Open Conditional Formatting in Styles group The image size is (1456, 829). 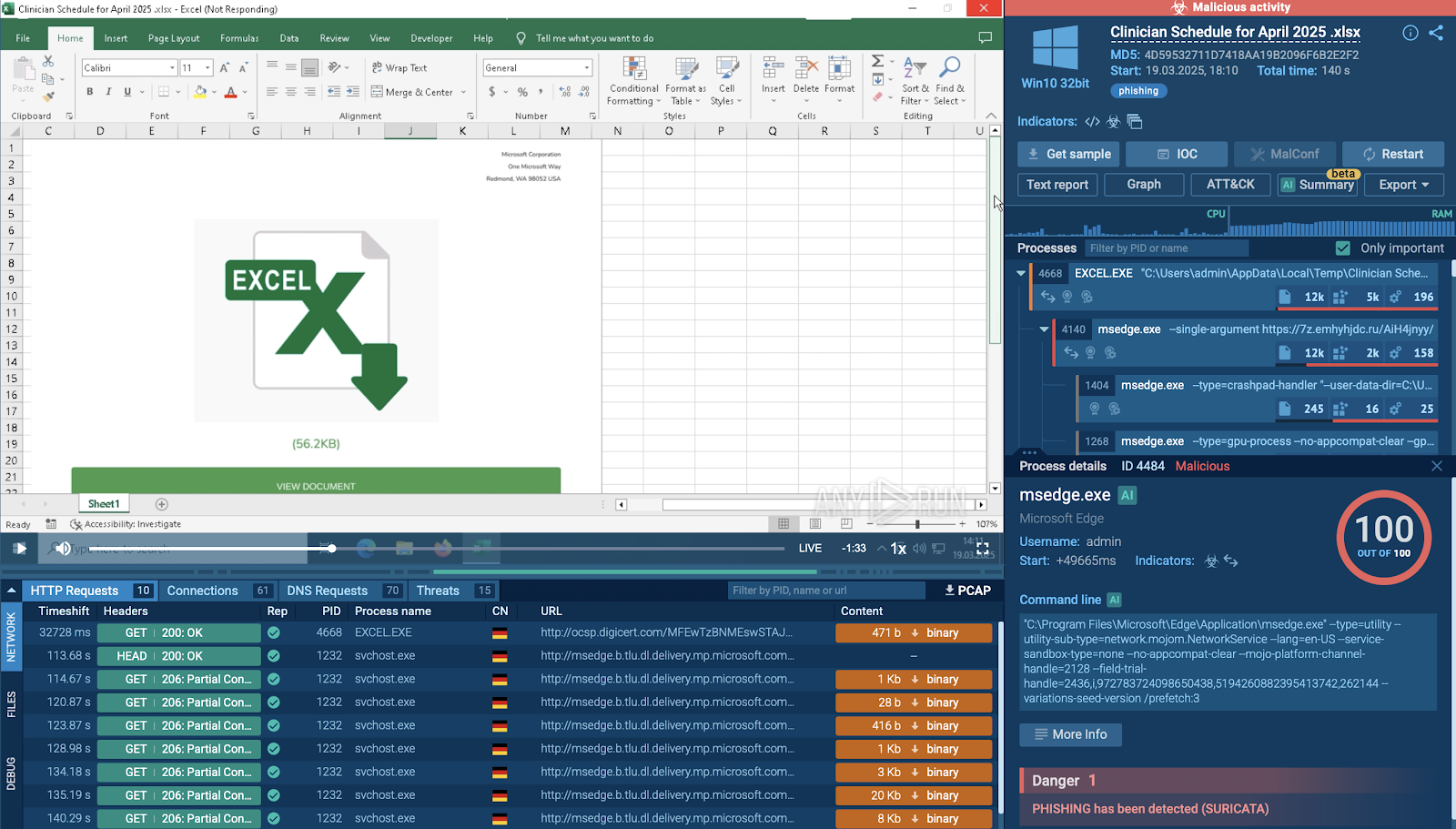(x=634, y=82)
